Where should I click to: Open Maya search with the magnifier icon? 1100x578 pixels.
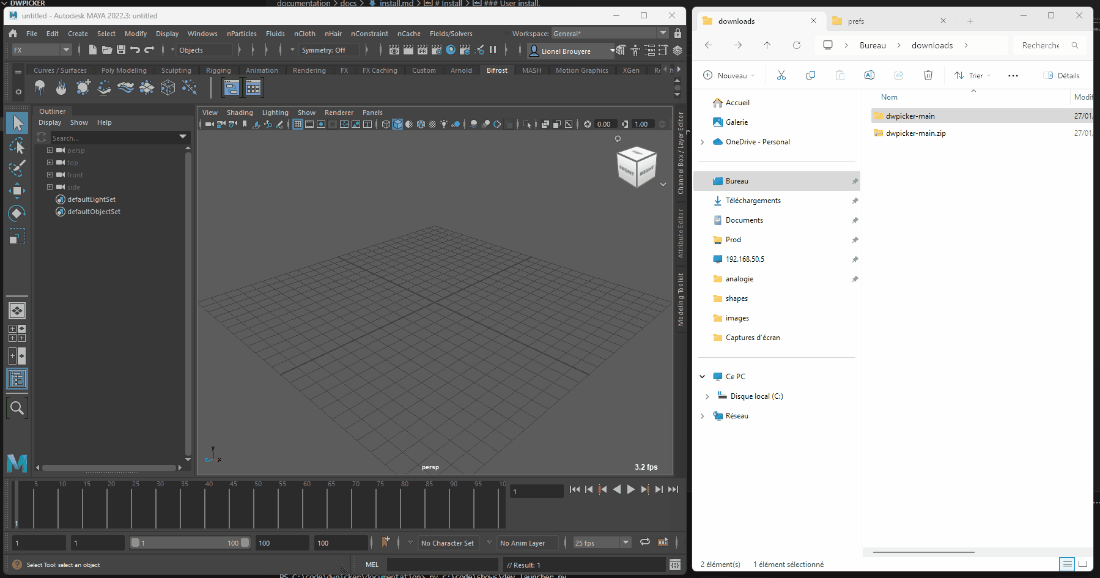pyautogui.click(x=17, y=408)
